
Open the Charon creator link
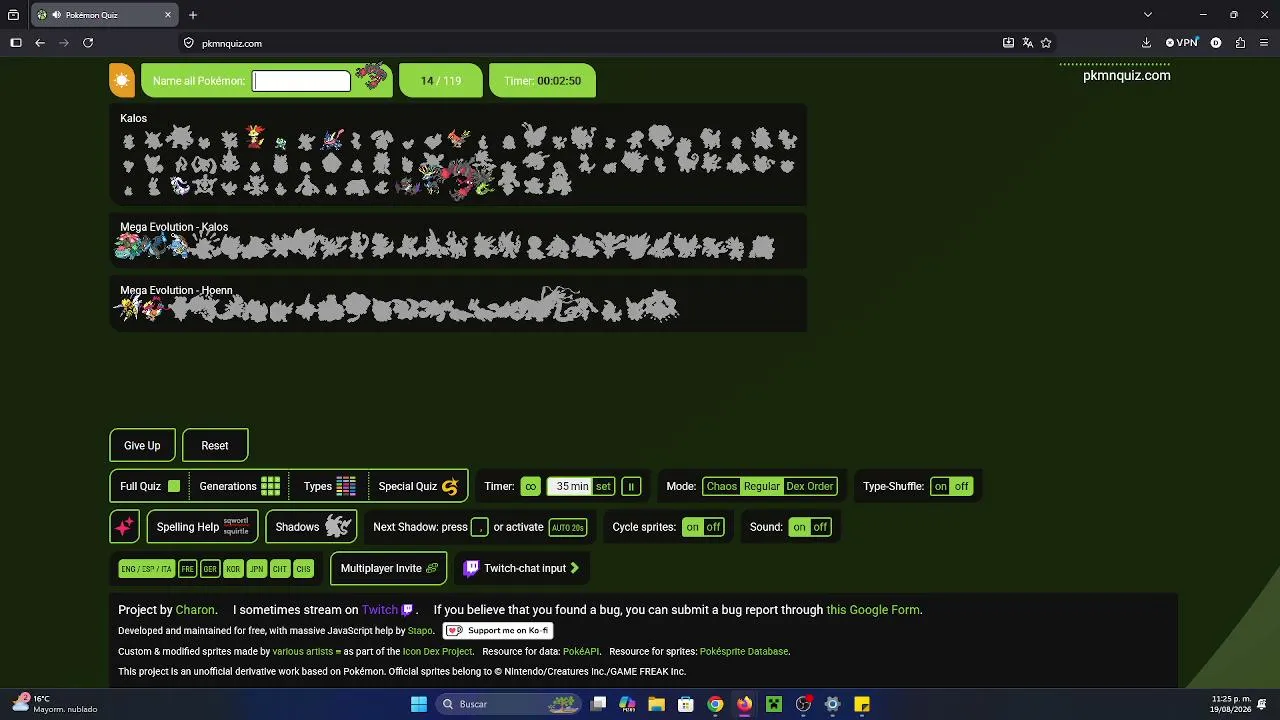click(195, 610)
